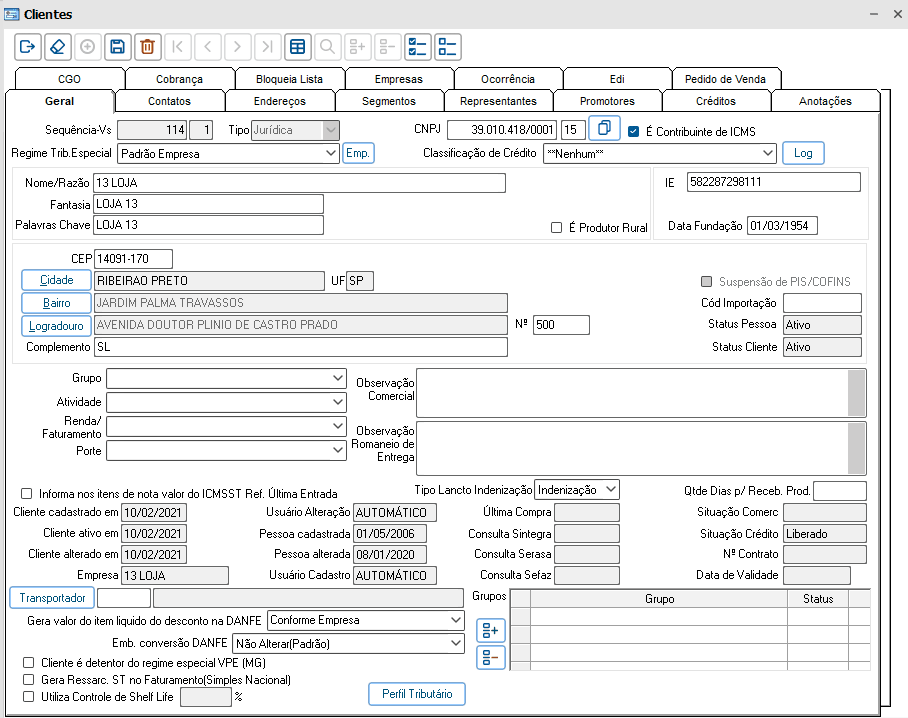Click the Transportador button
This screenshot has height=718, width=908.
pyautogui.click(x=52, y=597)
